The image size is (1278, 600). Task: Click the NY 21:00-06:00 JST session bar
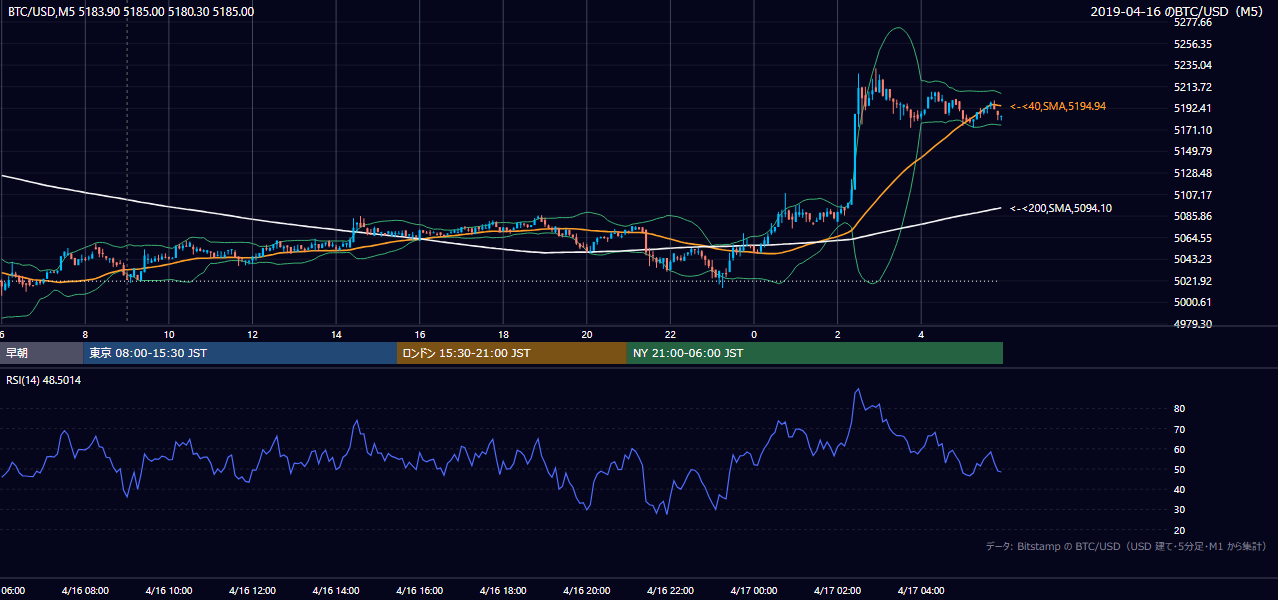click(x=815, y=353)
